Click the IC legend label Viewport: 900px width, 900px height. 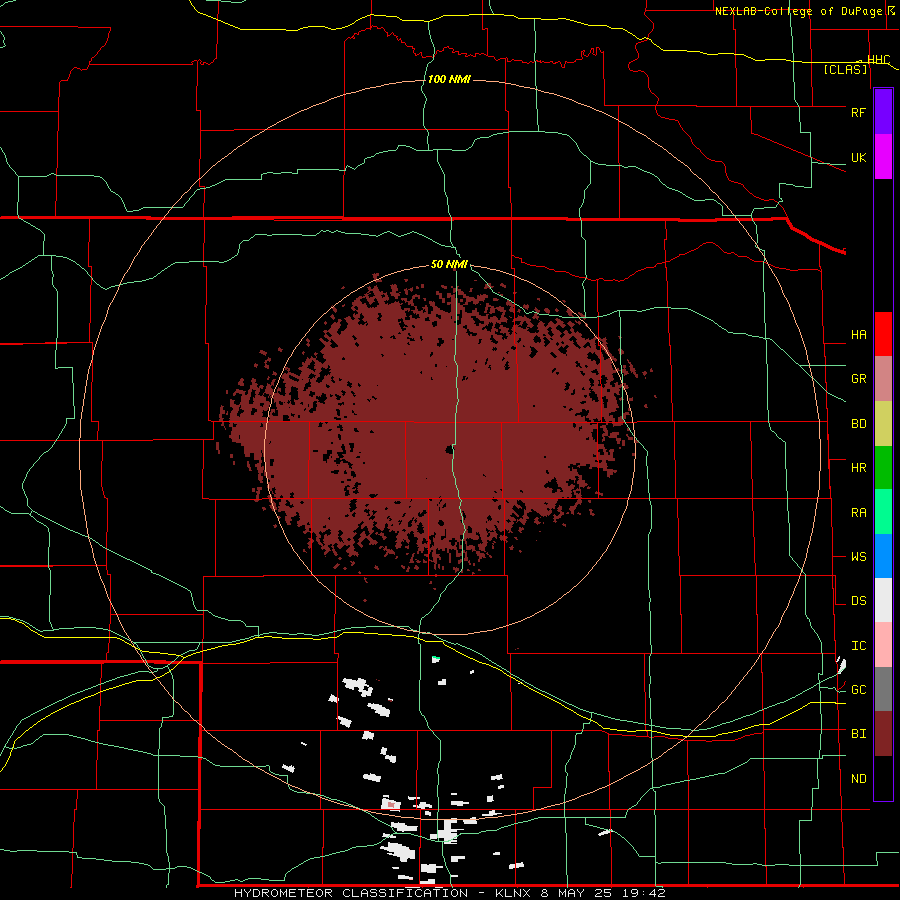pyautogui.click(x=858, y=646)
